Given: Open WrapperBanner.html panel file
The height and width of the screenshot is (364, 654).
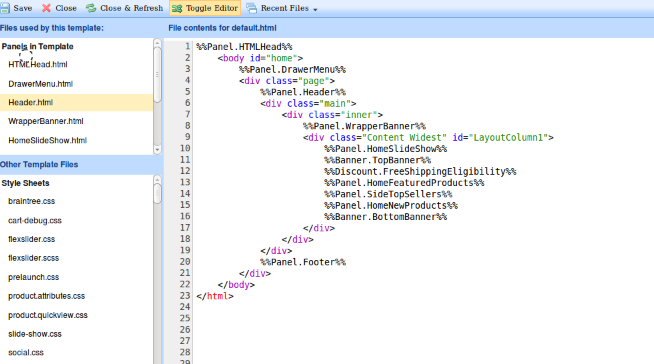Looking at the screenshot, I should 46,121.
